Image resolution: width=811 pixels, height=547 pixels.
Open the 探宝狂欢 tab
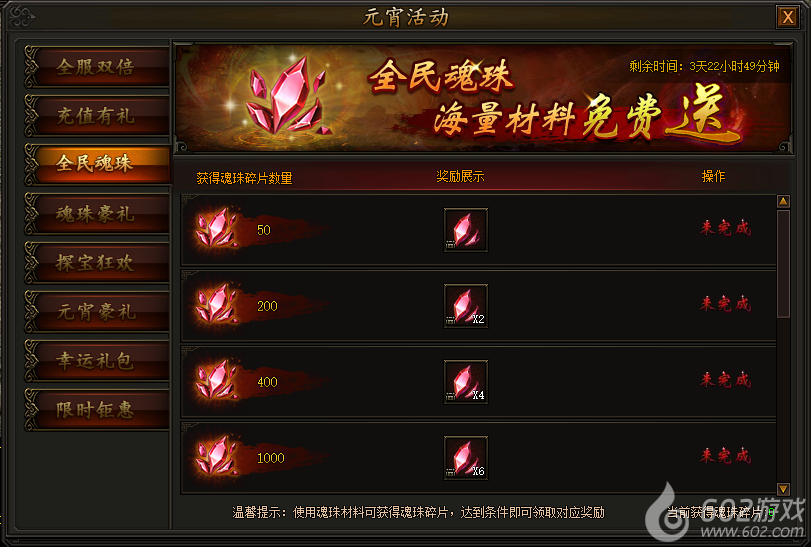tap(97, 263)
